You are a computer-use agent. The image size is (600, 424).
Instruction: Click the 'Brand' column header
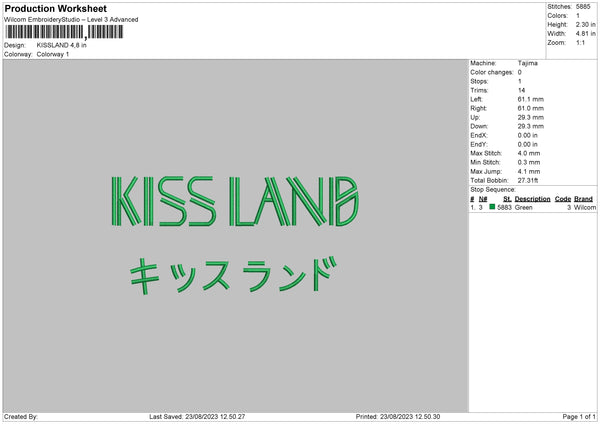[583, 199]
